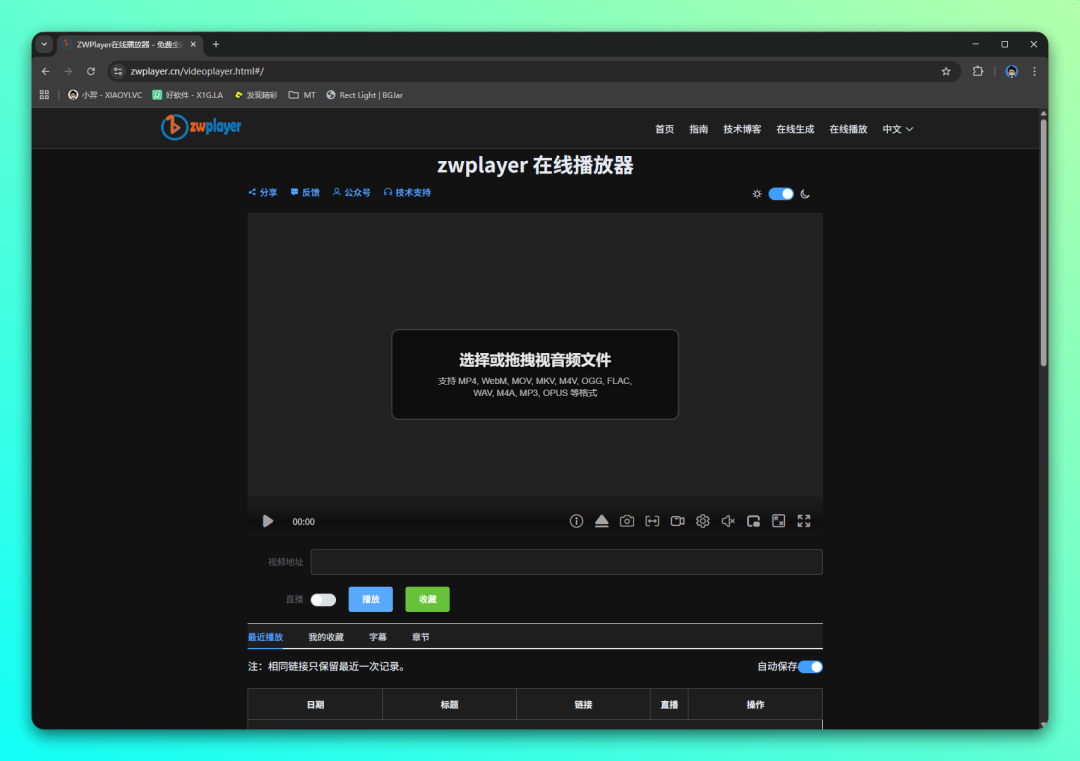Close the ZWPlayer browser tab
1080x761 pixels.
(193, 44)
